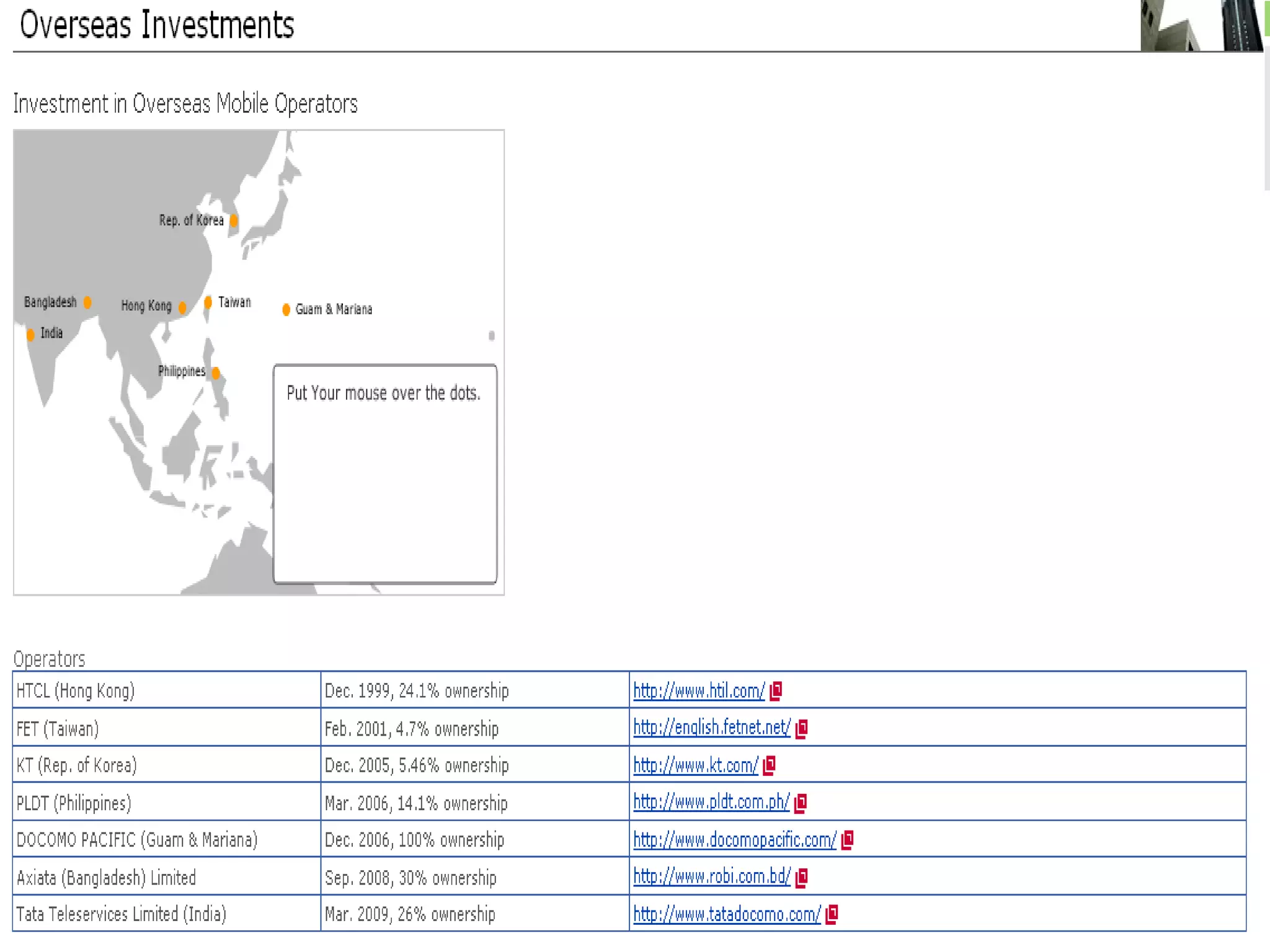Click the external link icon beside tatadocomo.com
The image size is (1270, 952).
pos(832,914)
